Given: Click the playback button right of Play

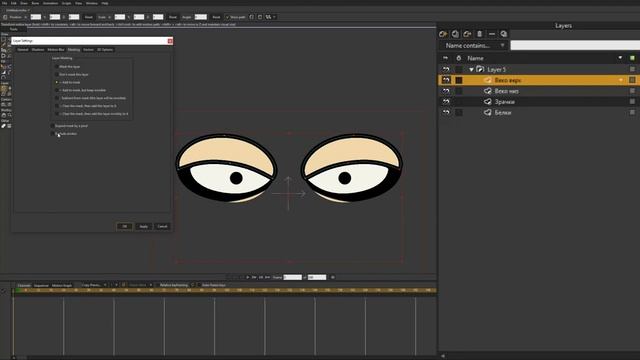Looking at the screenshot, I should (x=254, y=277).
